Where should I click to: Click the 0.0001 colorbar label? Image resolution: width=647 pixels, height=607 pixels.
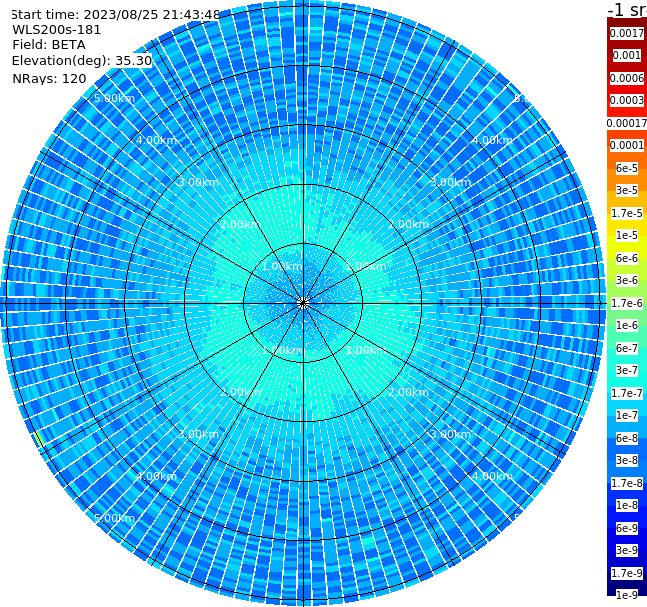tap(627, 145)
